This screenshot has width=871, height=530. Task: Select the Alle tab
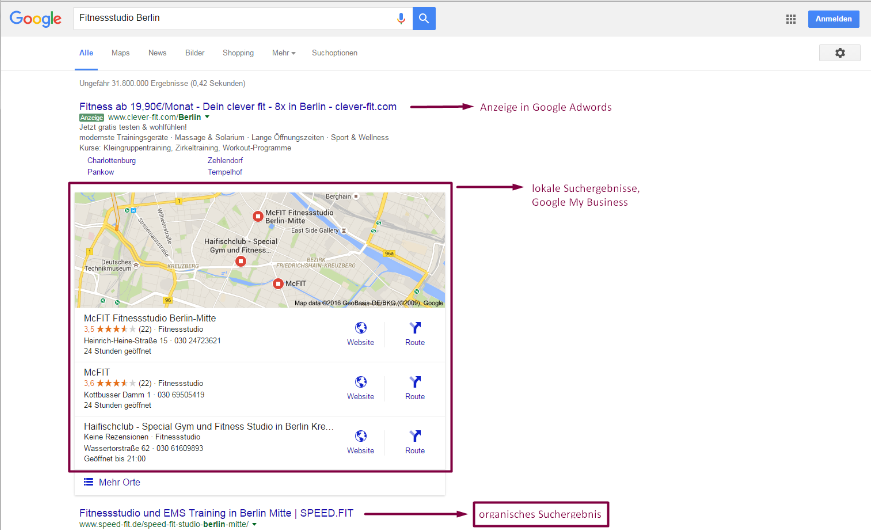86,53
